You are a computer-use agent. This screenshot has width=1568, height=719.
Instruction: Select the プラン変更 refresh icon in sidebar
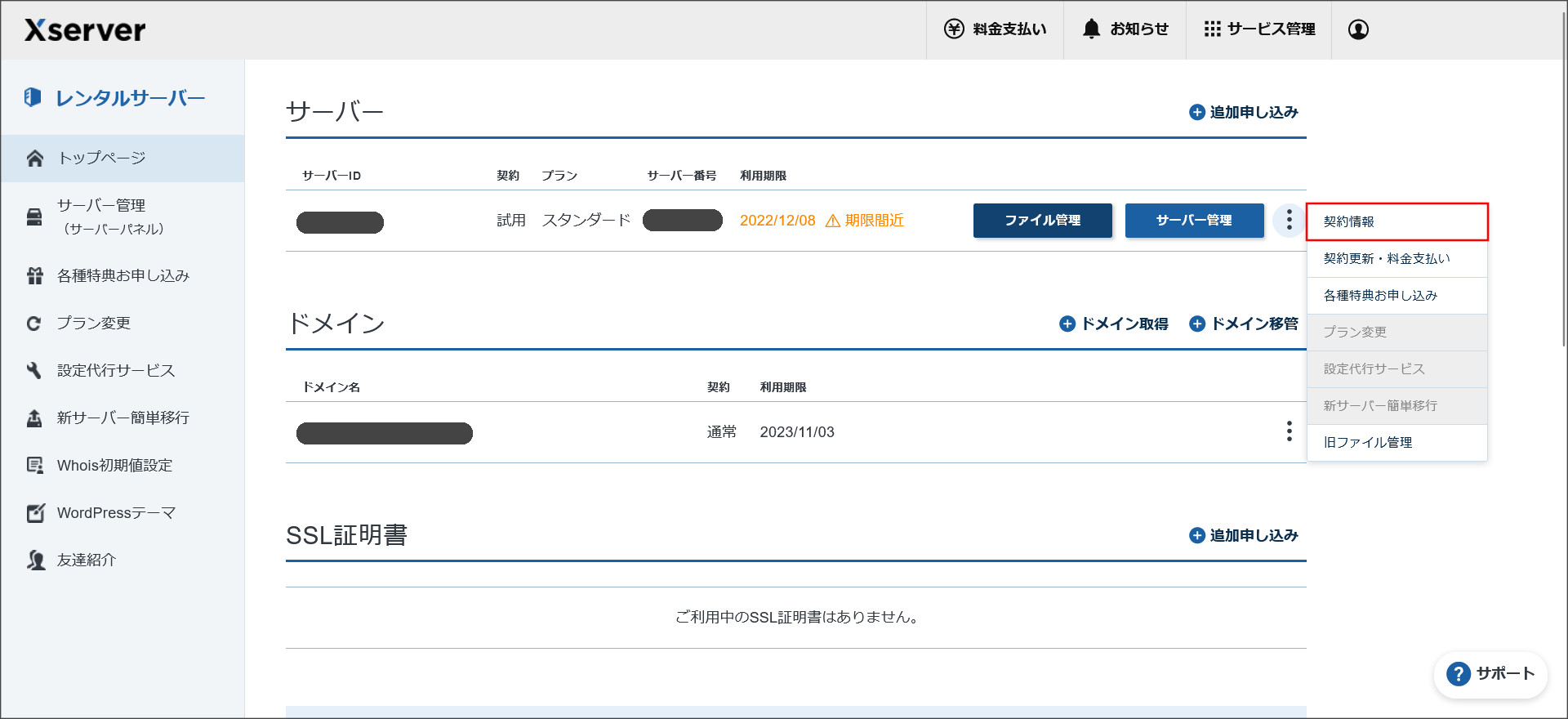click(x=34, y=324)
